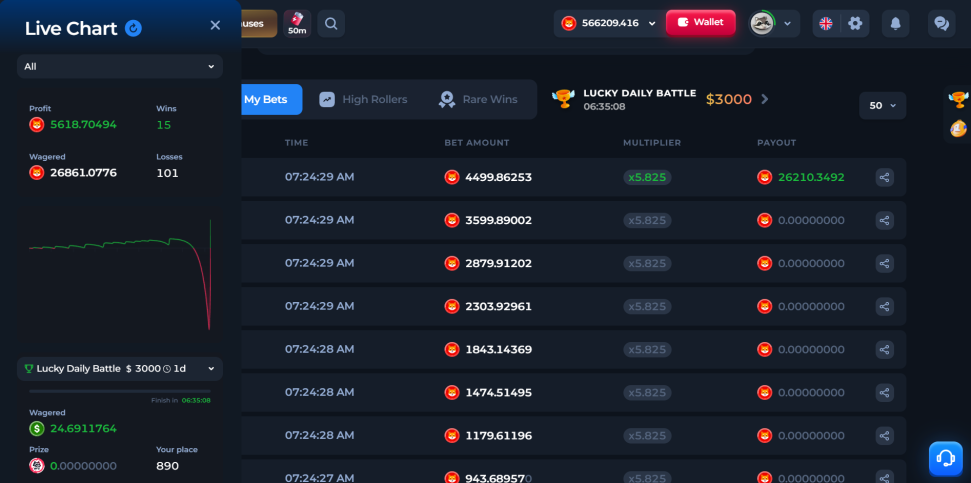Switch to High Rollers tab
The width and height of the screenshot is (971, 483).
tap(364, 100)
